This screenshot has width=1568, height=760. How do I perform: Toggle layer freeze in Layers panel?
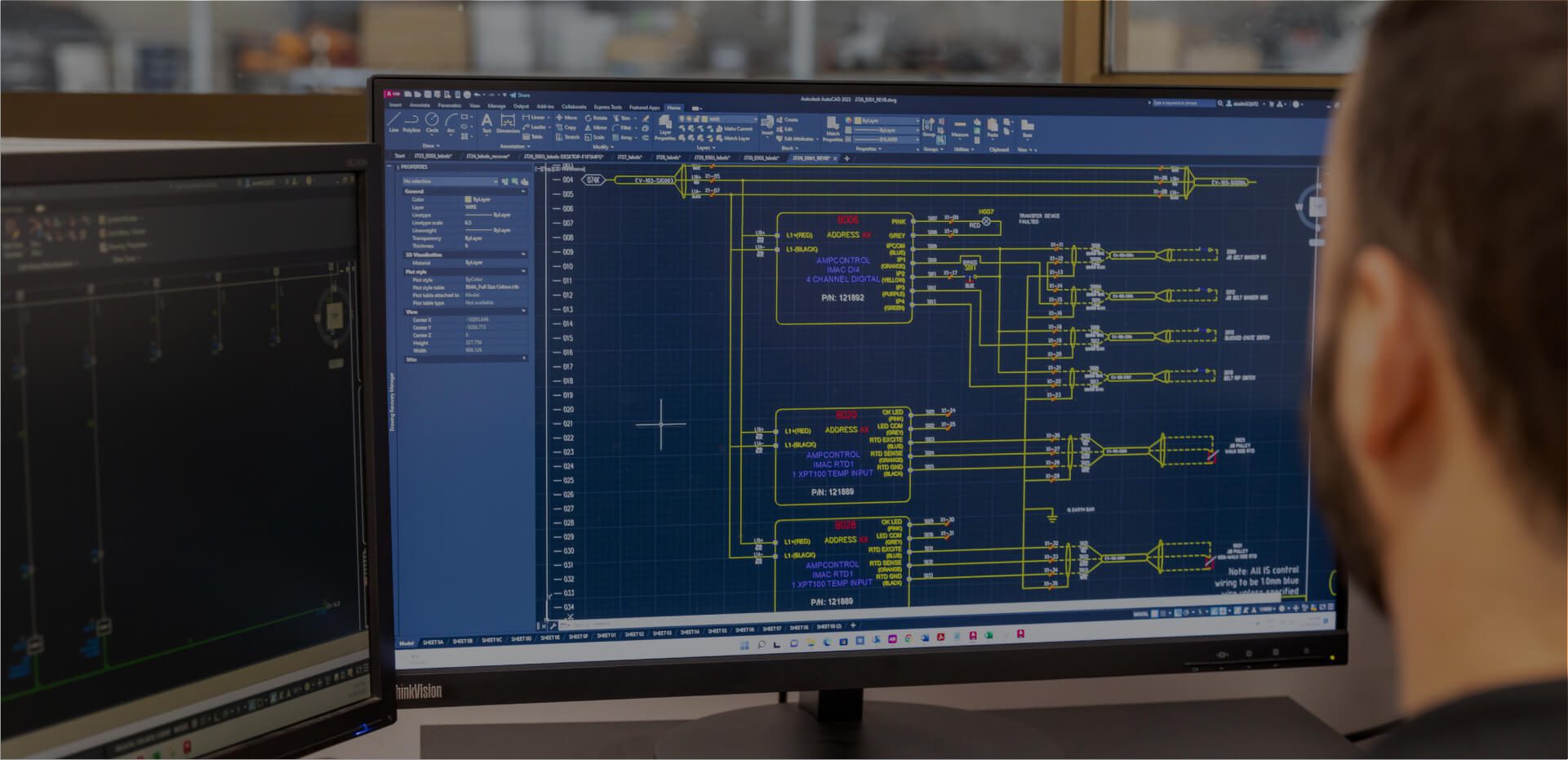coord(689,118)
